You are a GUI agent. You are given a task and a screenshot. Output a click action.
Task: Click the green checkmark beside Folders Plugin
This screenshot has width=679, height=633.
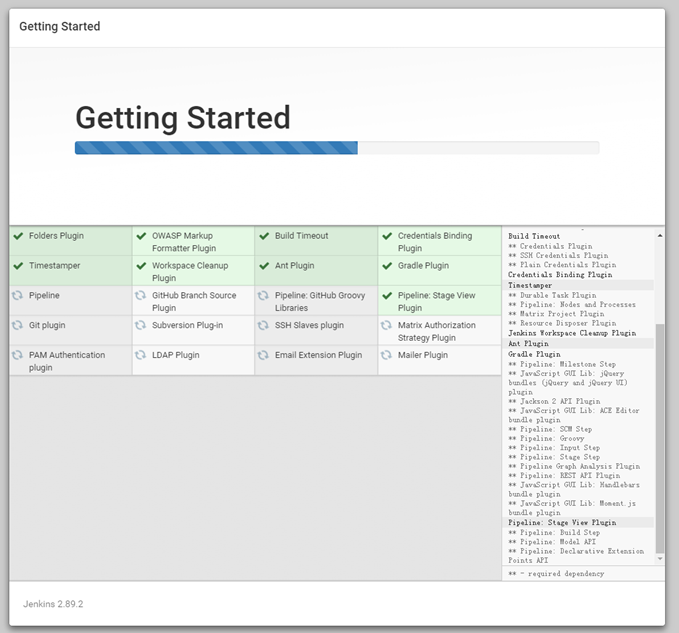click(18, 237)
